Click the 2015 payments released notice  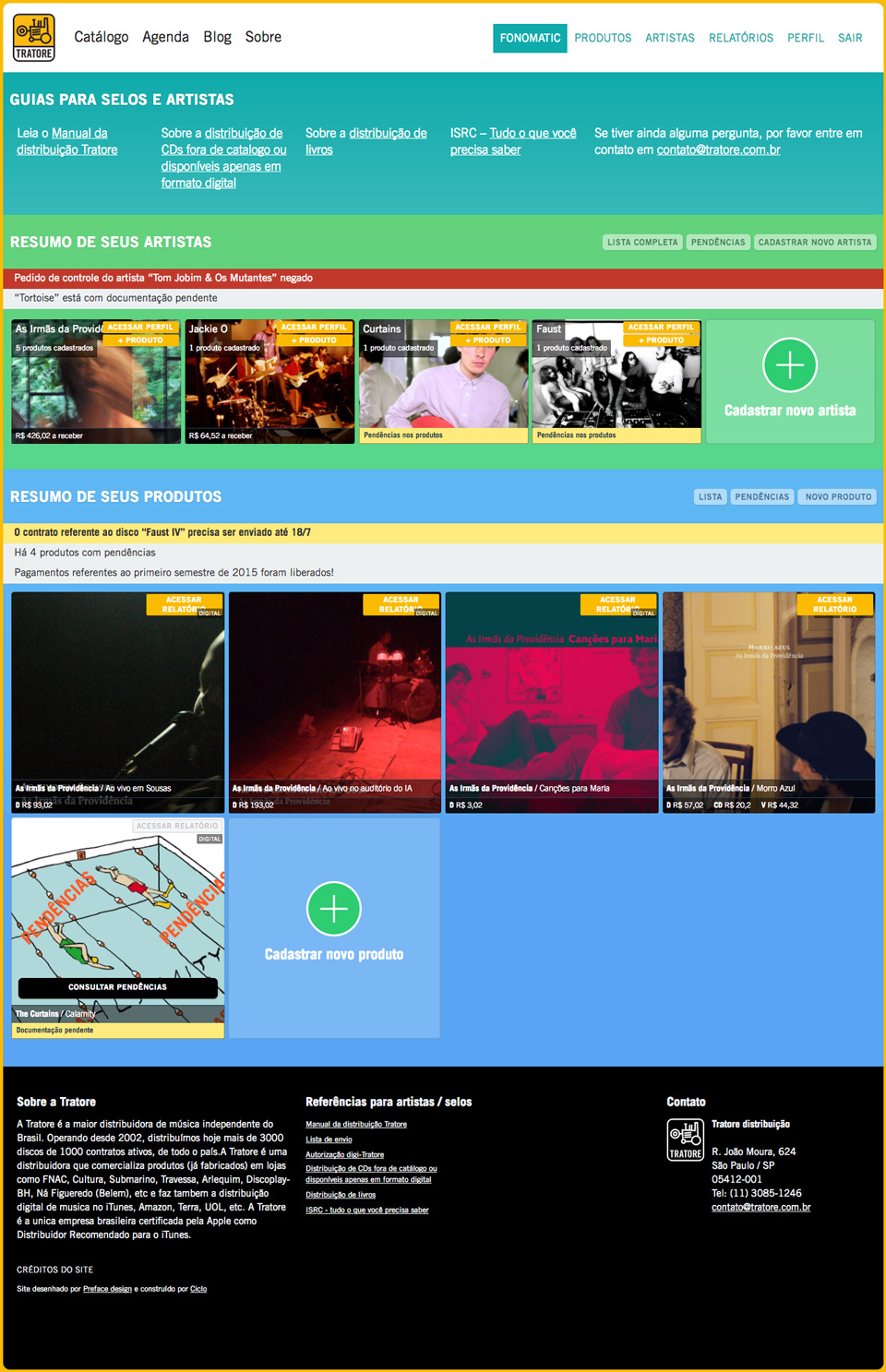click(443, 573)
